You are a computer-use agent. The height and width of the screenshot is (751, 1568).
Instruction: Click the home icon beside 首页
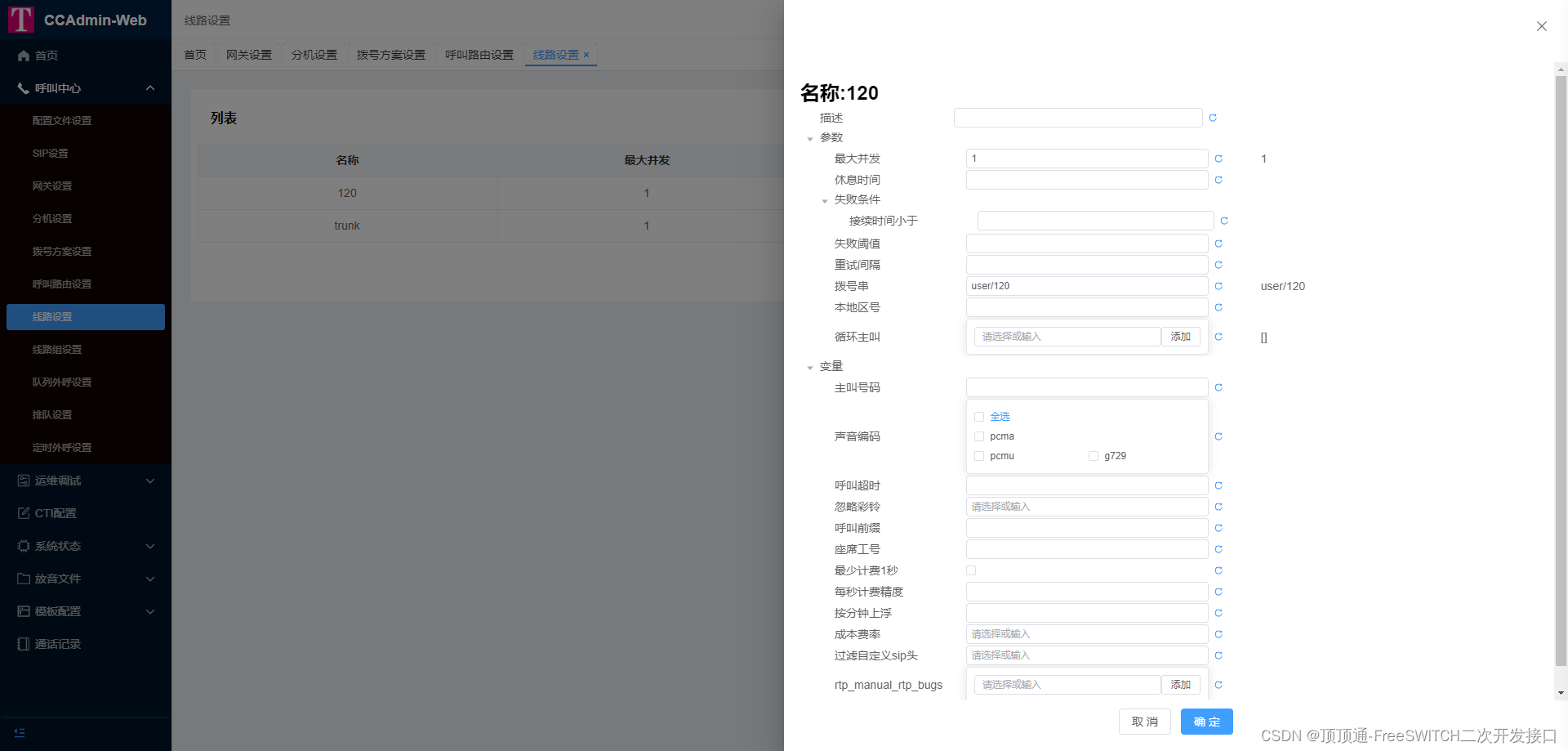point(24,56)
